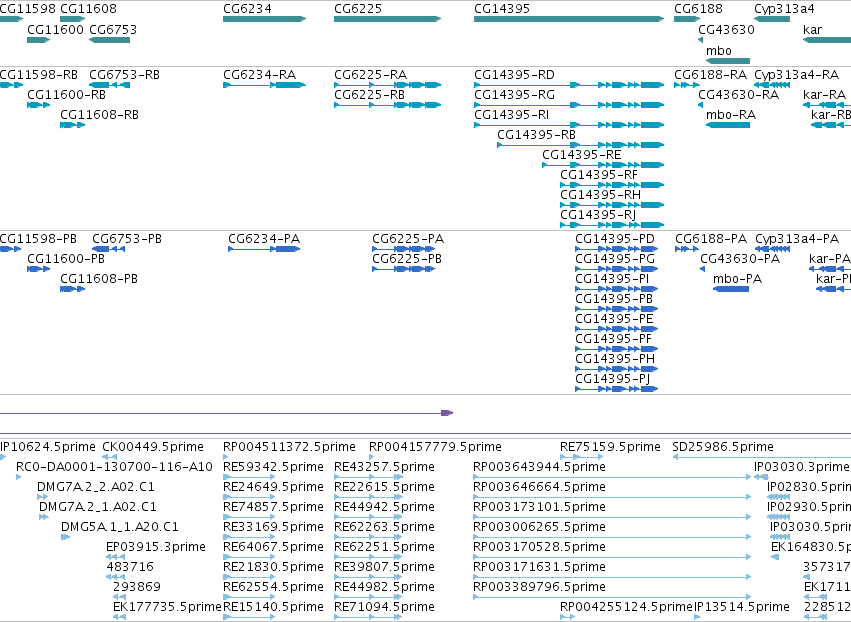The height and width of the screenshot is (622, 851).
Task: Select EST RE59342.5prime
Action: pos(249,477)
